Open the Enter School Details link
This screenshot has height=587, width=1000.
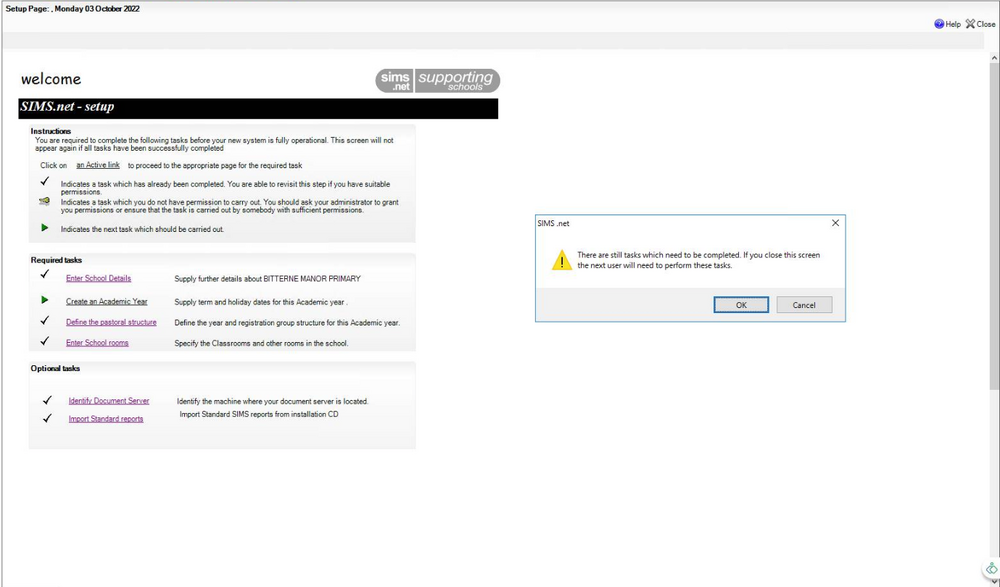point(98,279)
